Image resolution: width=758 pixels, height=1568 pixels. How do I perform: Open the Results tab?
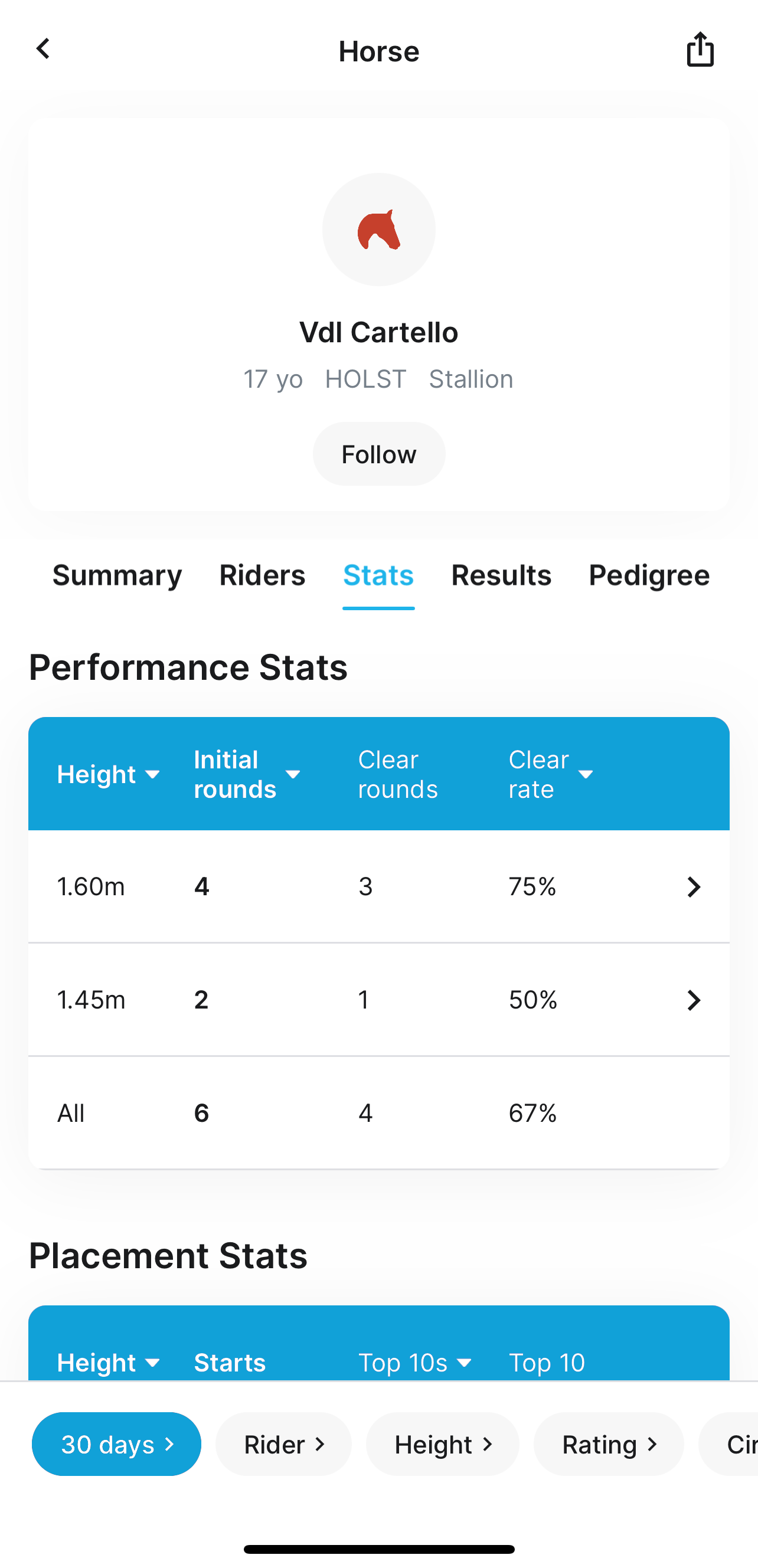[501, 575]
